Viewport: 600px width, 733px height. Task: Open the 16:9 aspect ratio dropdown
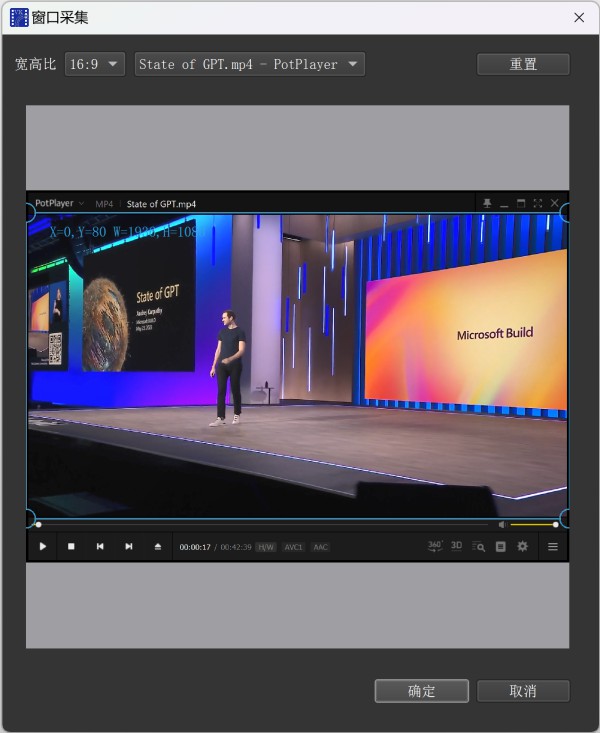[x=94, y=64]
